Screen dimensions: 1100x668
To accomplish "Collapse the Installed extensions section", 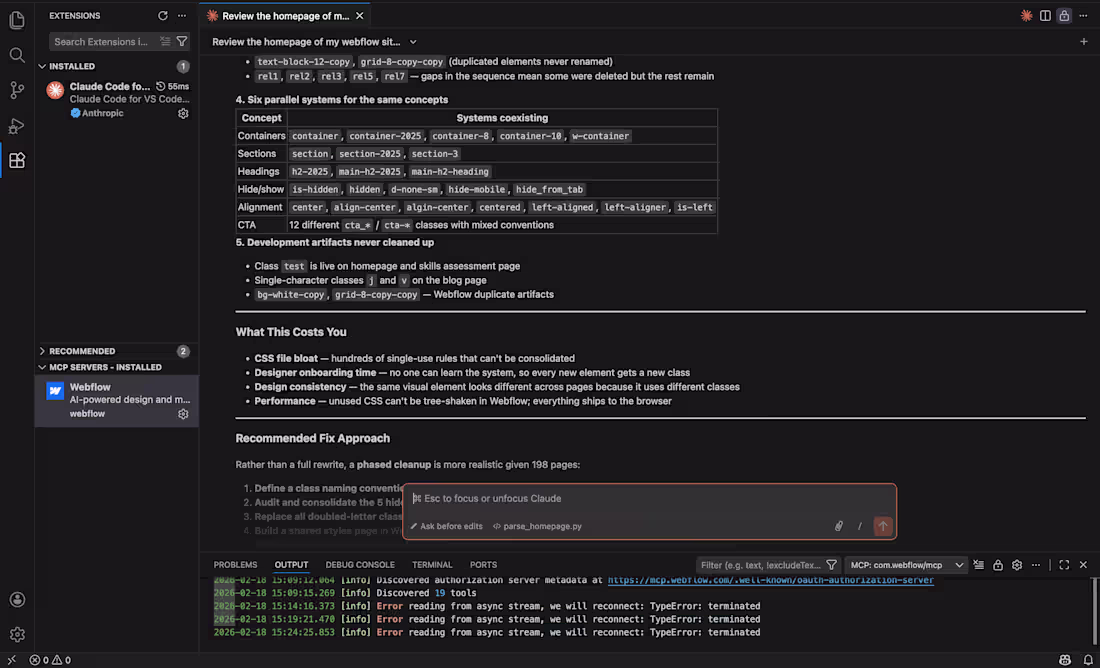I will pos(42,66).
